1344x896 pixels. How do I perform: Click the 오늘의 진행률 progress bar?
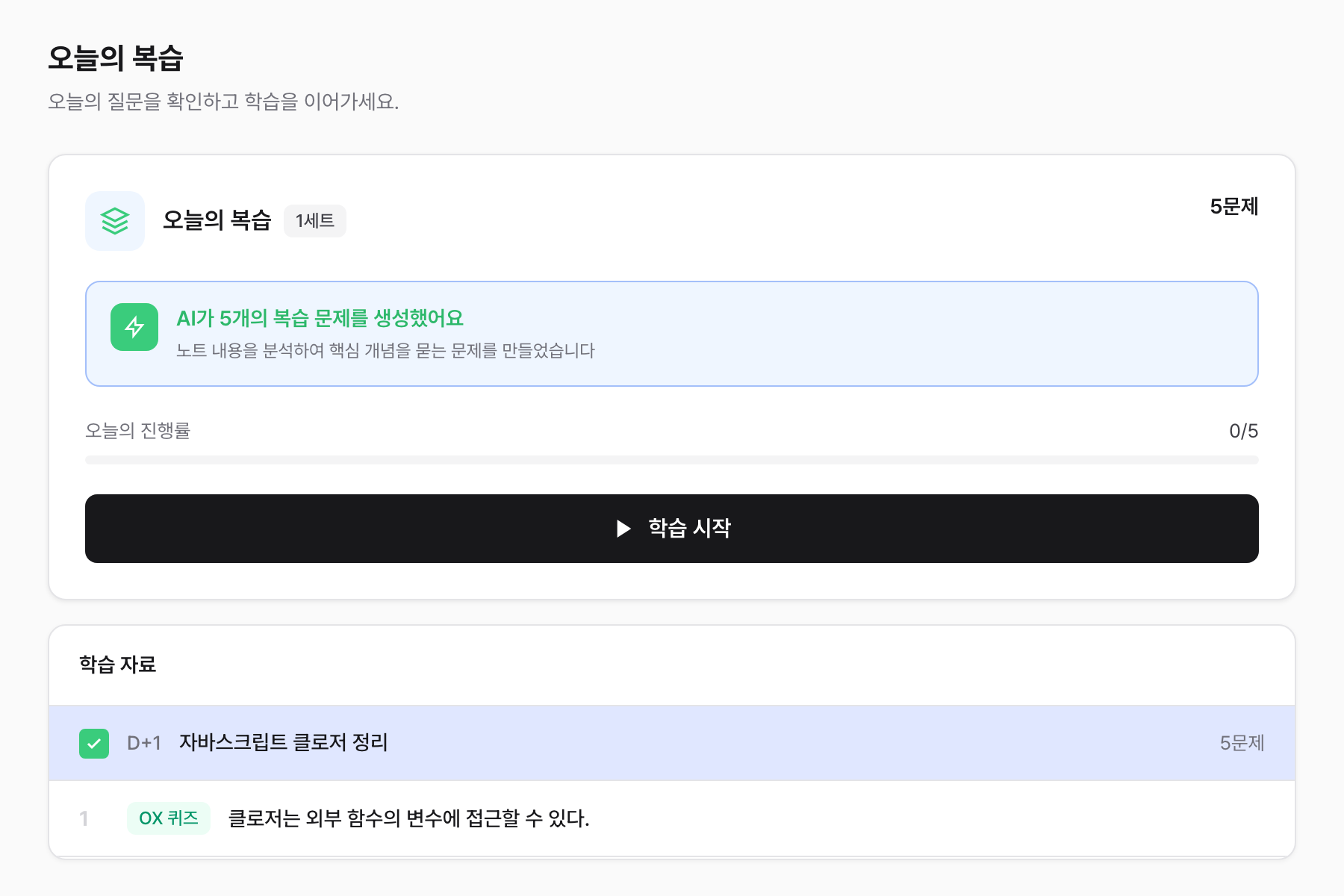coord(672,460)
